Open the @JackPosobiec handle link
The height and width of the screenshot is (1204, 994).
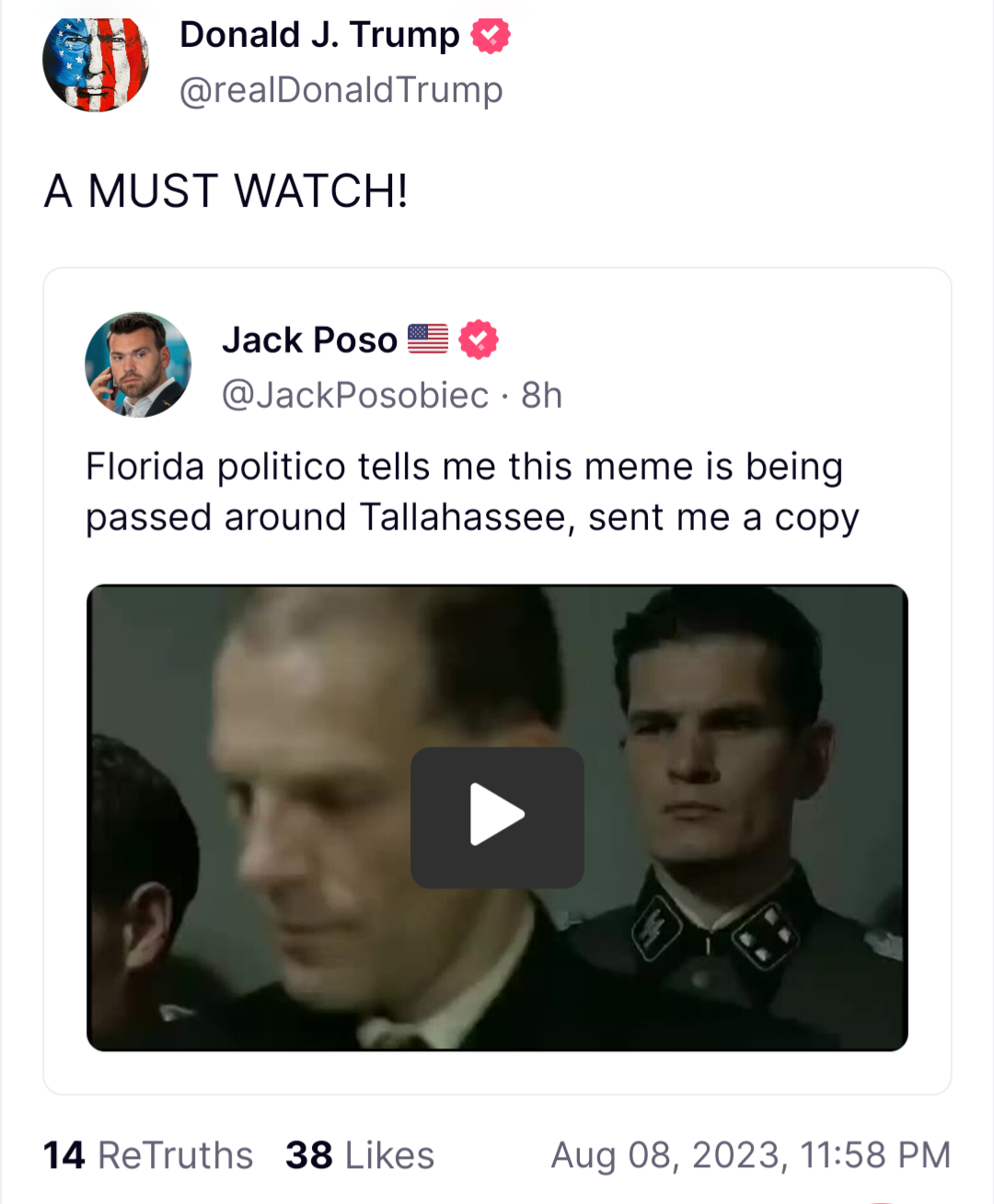pyautogui.click(x=355, y=395)
